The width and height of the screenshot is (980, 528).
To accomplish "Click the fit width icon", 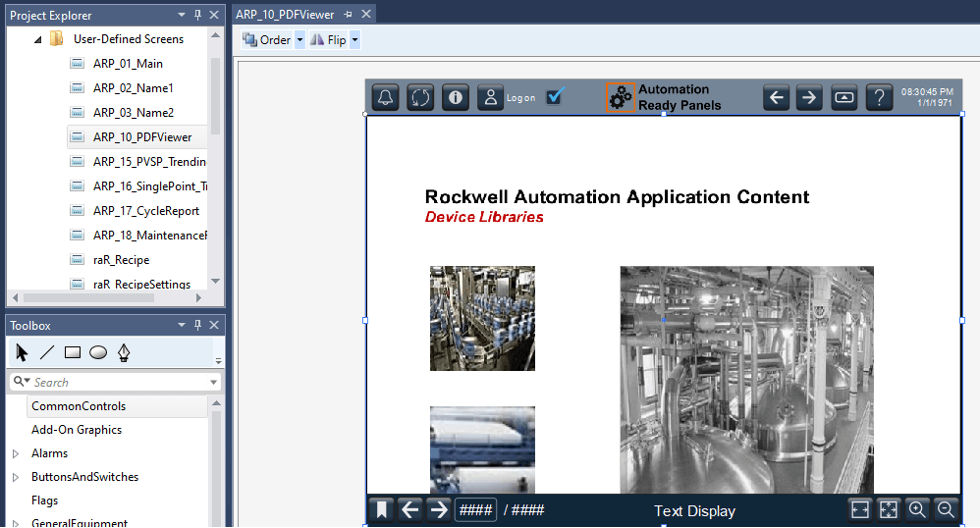I will click(860, 510).
